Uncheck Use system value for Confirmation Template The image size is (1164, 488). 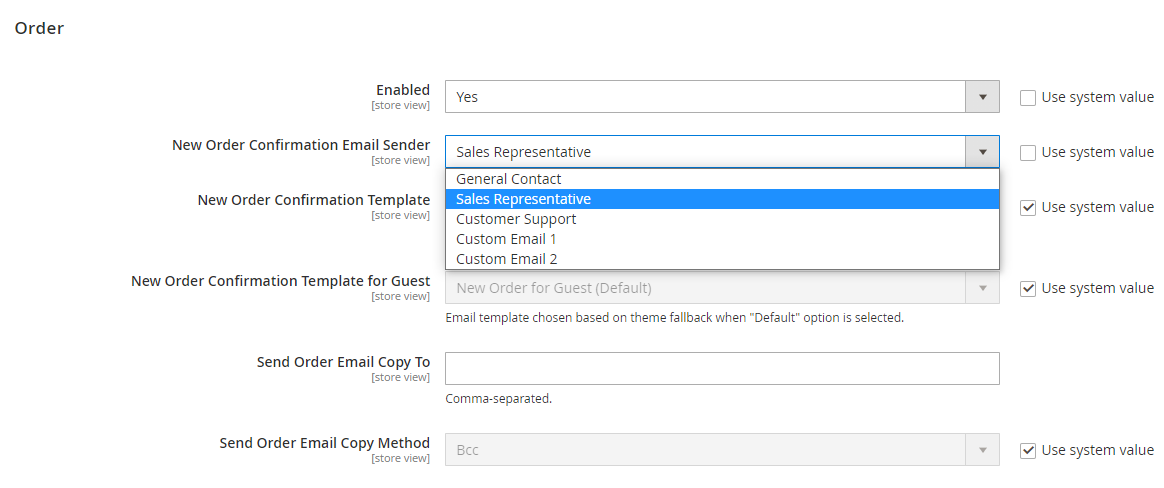tap(1028, 208)
